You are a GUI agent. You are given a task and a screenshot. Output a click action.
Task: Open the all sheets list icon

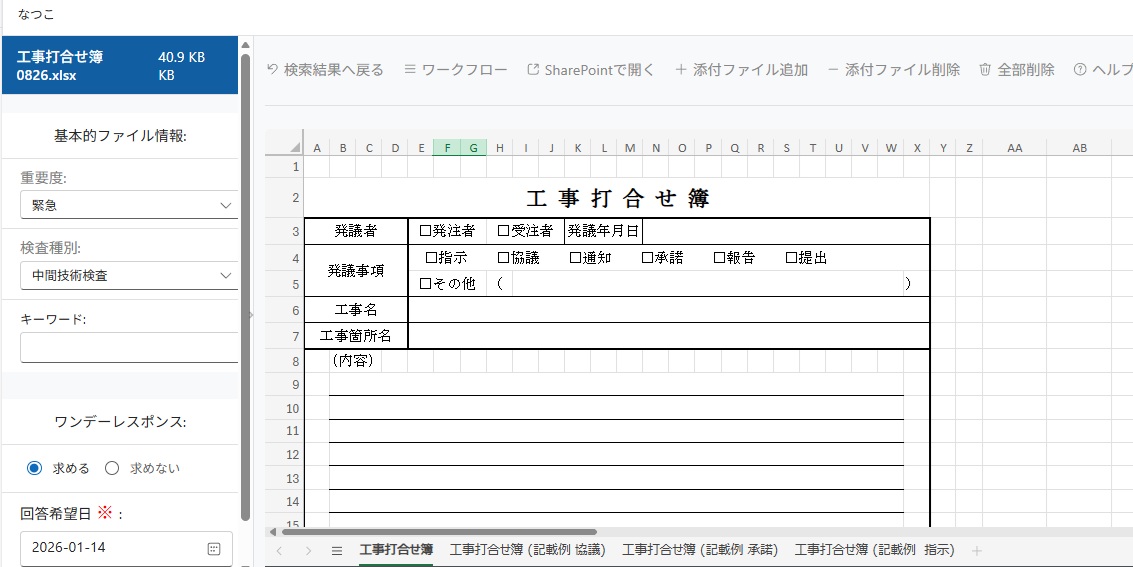pyautogui.click(x=337, y=550)
